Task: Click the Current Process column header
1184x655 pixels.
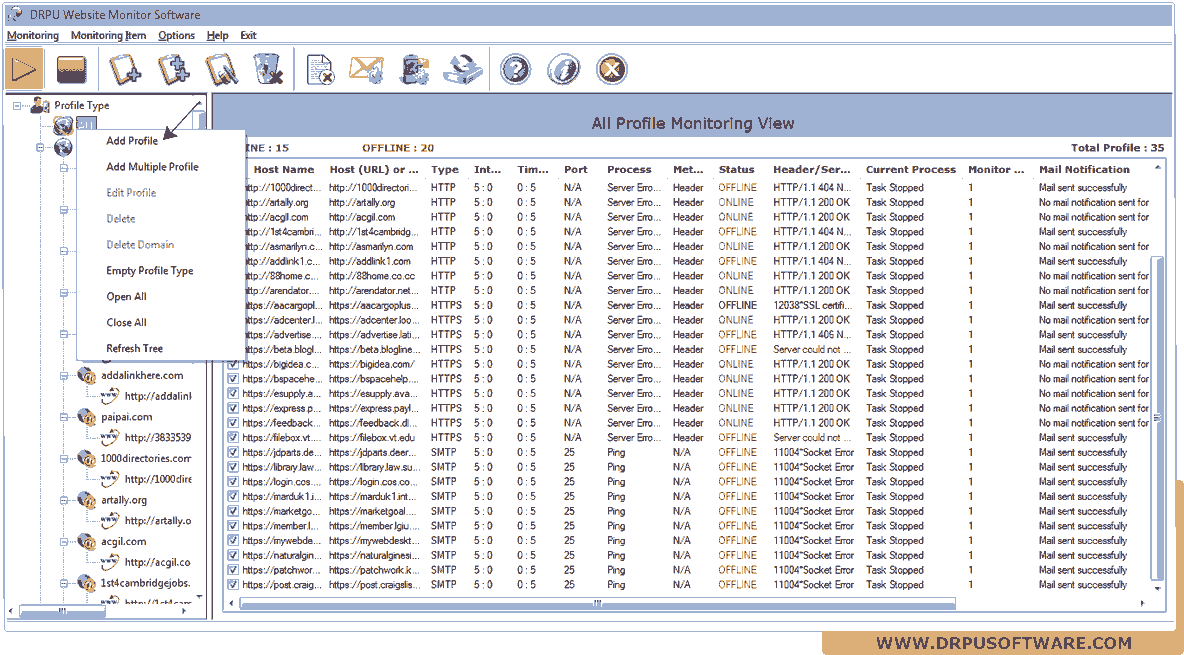Action: tap(911, 169)
